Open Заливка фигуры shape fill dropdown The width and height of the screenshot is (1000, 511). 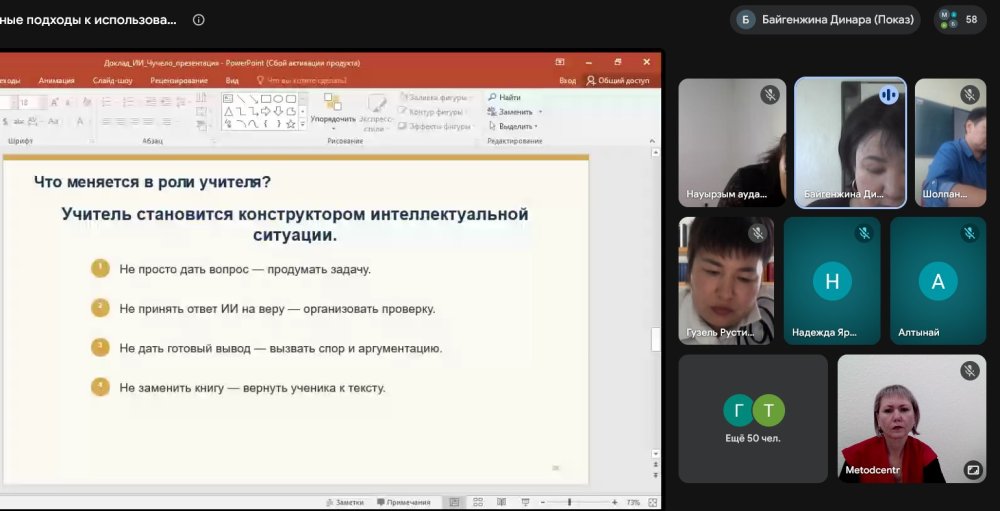pos(436,98)
